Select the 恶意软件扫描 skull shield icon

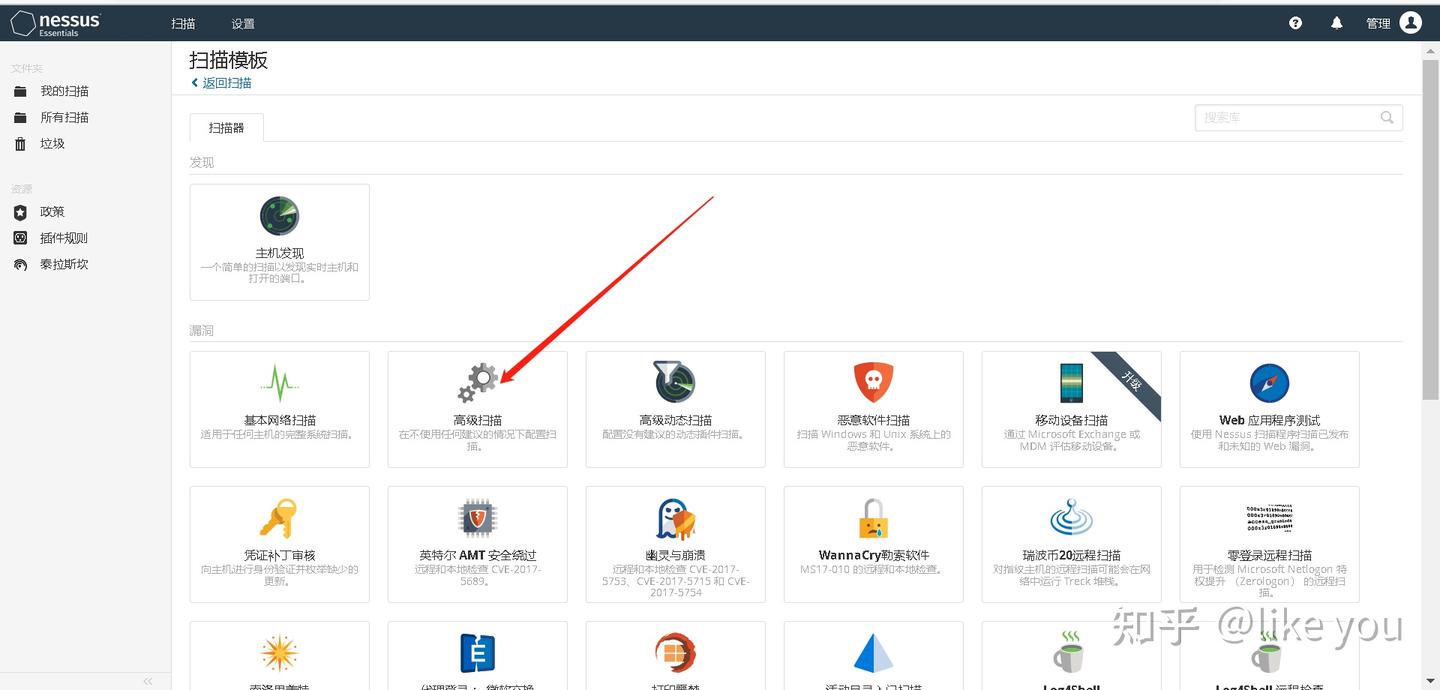(873, 383)
